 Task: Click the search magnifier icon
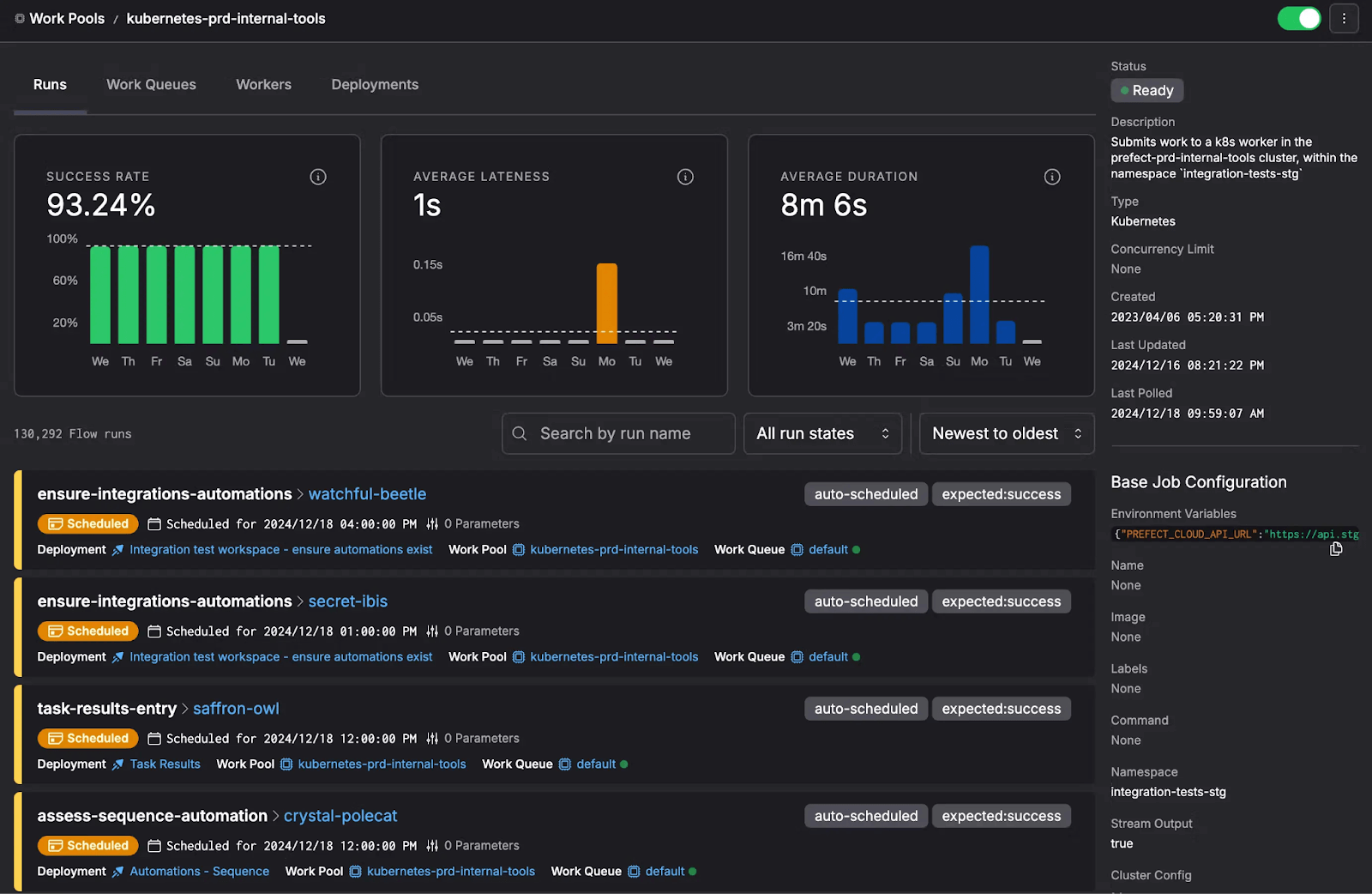coord(520,434)
